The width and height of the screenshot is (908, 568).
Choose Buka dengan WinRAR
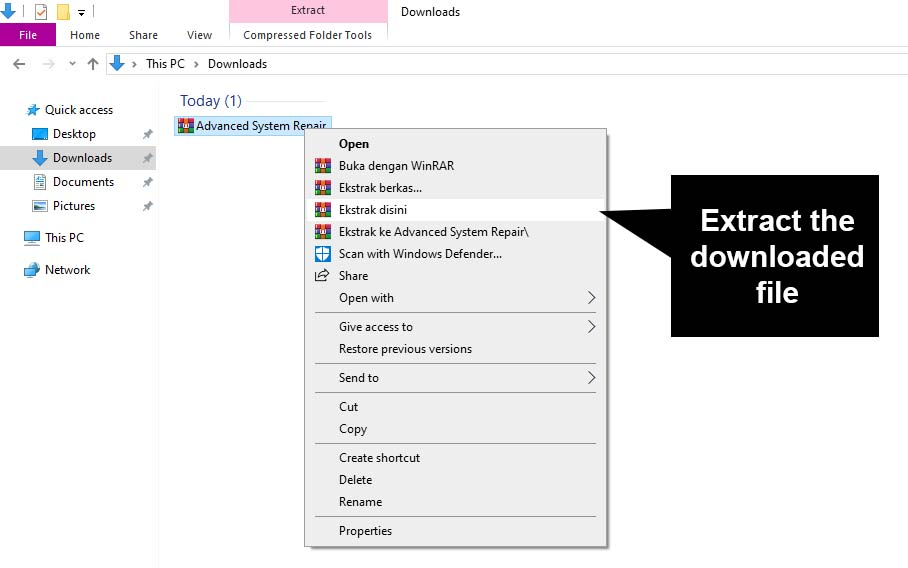pos(455,166)
